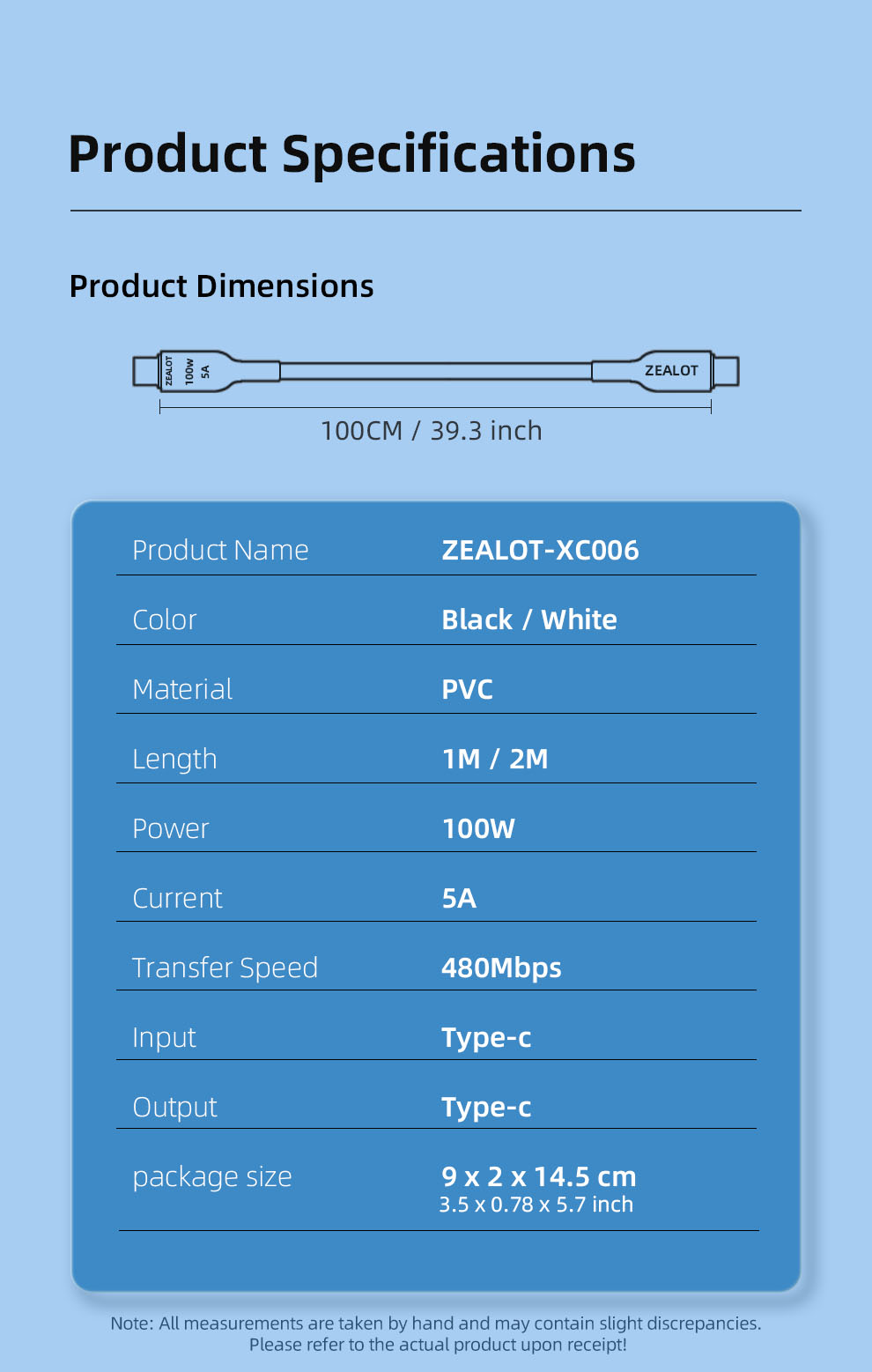Image resolution: width=872 pixels, height=1372 pixels.
Task: Click the Type-c value in the Output row
Action: click(x=486, y=1107)
